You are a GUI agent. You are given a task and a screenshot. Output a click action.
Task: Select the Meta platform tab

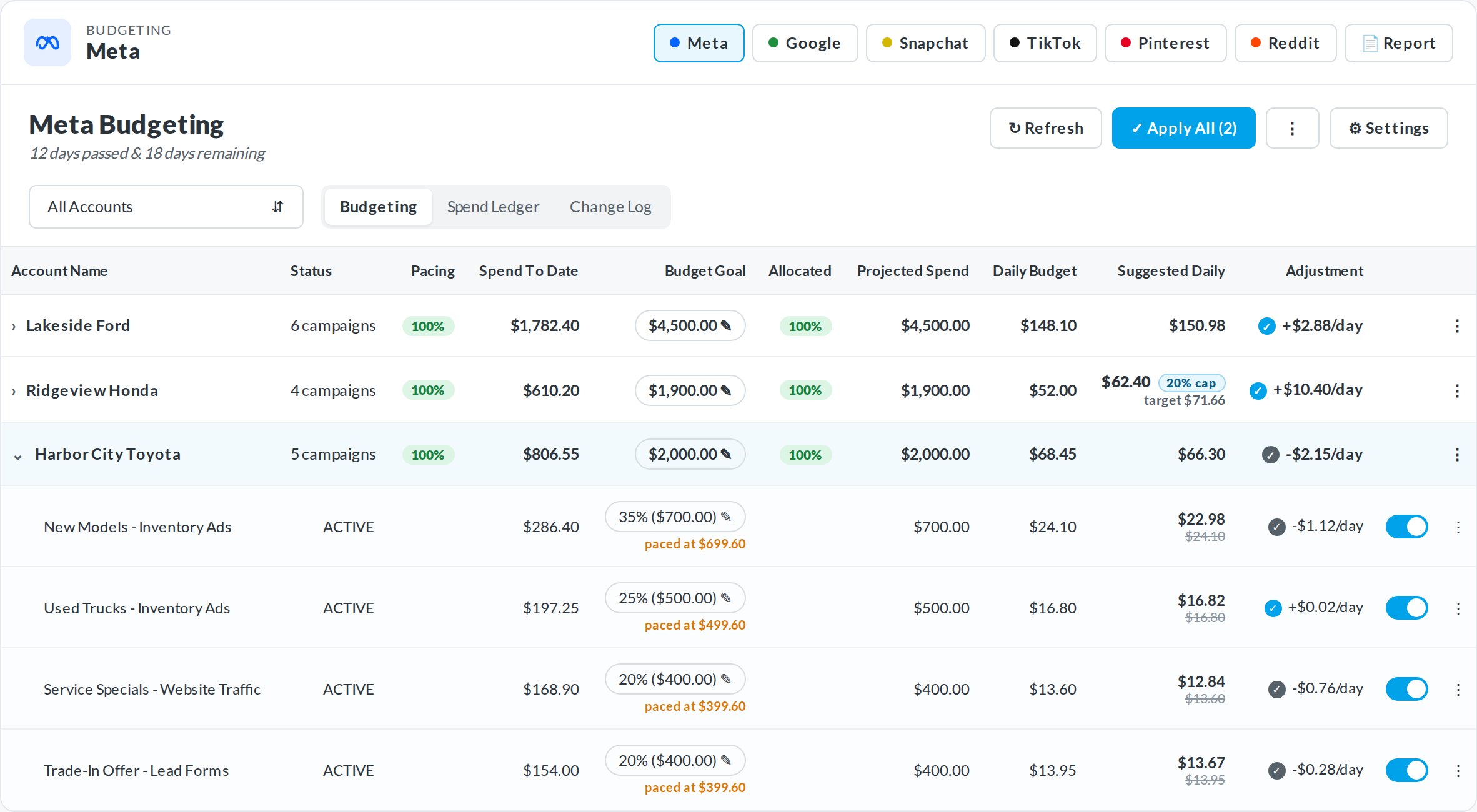coord(699,43)
